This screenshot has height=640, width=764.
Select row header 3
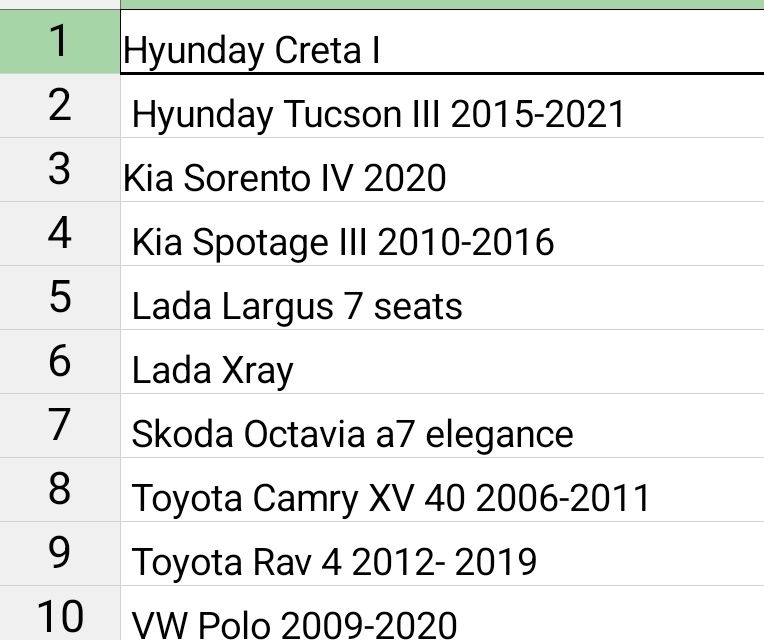point(60,169)
